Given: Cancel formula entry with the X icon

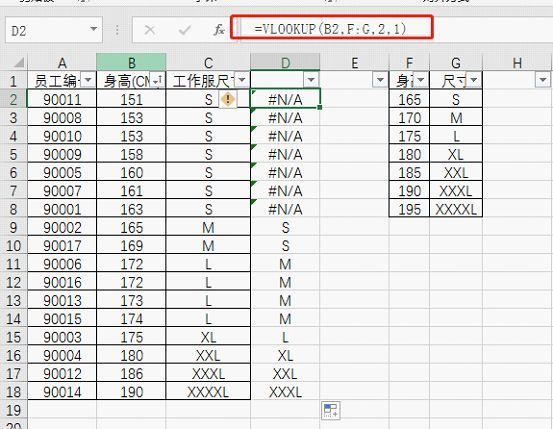Looking at the screenshot, I should click(x=150, y=30).
